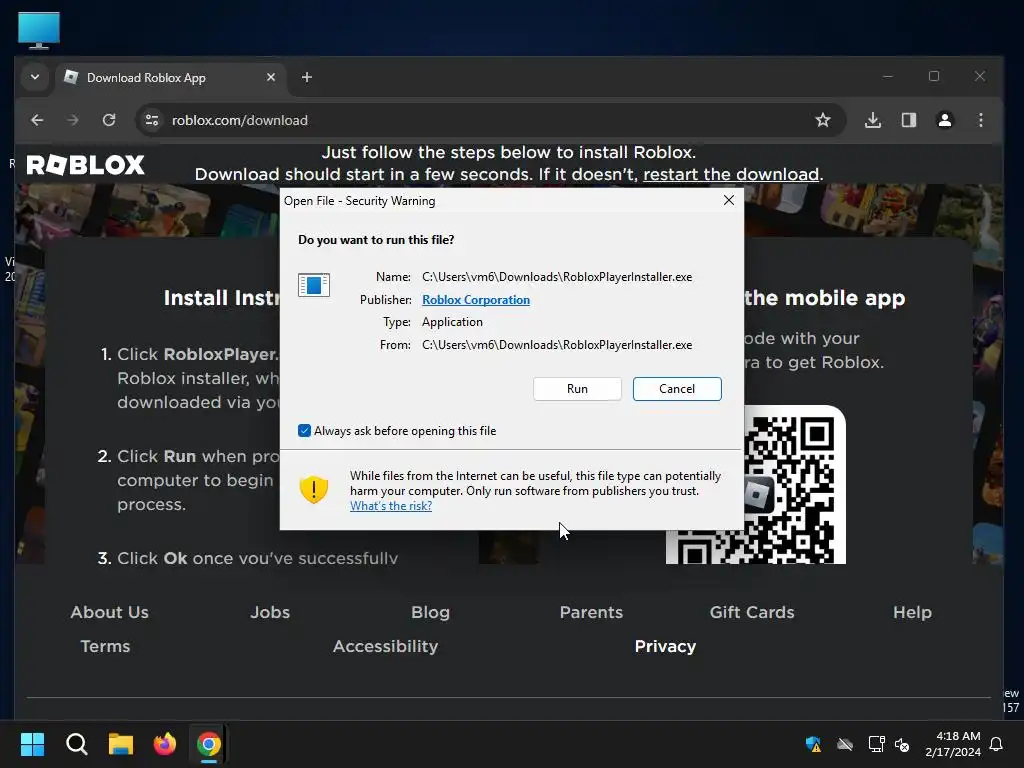Open the network status tray icon
This screenshot has height=768, width=1024.
click(876, 744)
